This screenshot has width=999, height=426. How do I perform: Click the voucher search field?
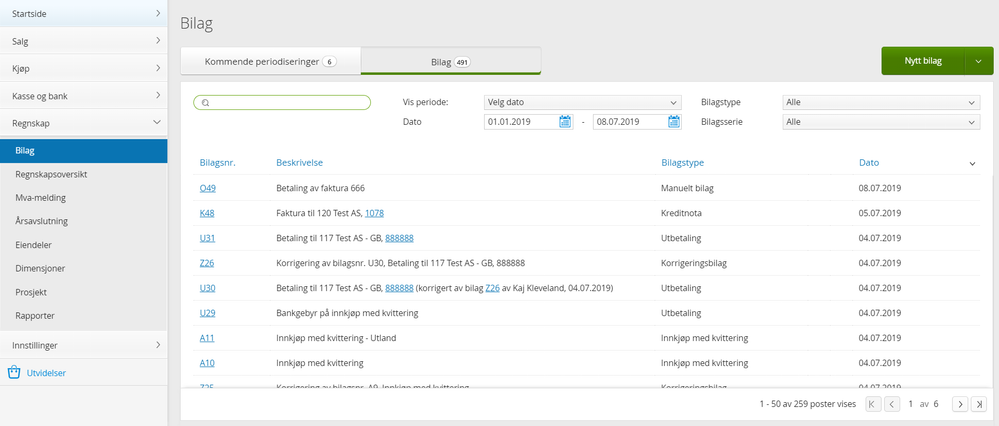click(x=282, y=103)
